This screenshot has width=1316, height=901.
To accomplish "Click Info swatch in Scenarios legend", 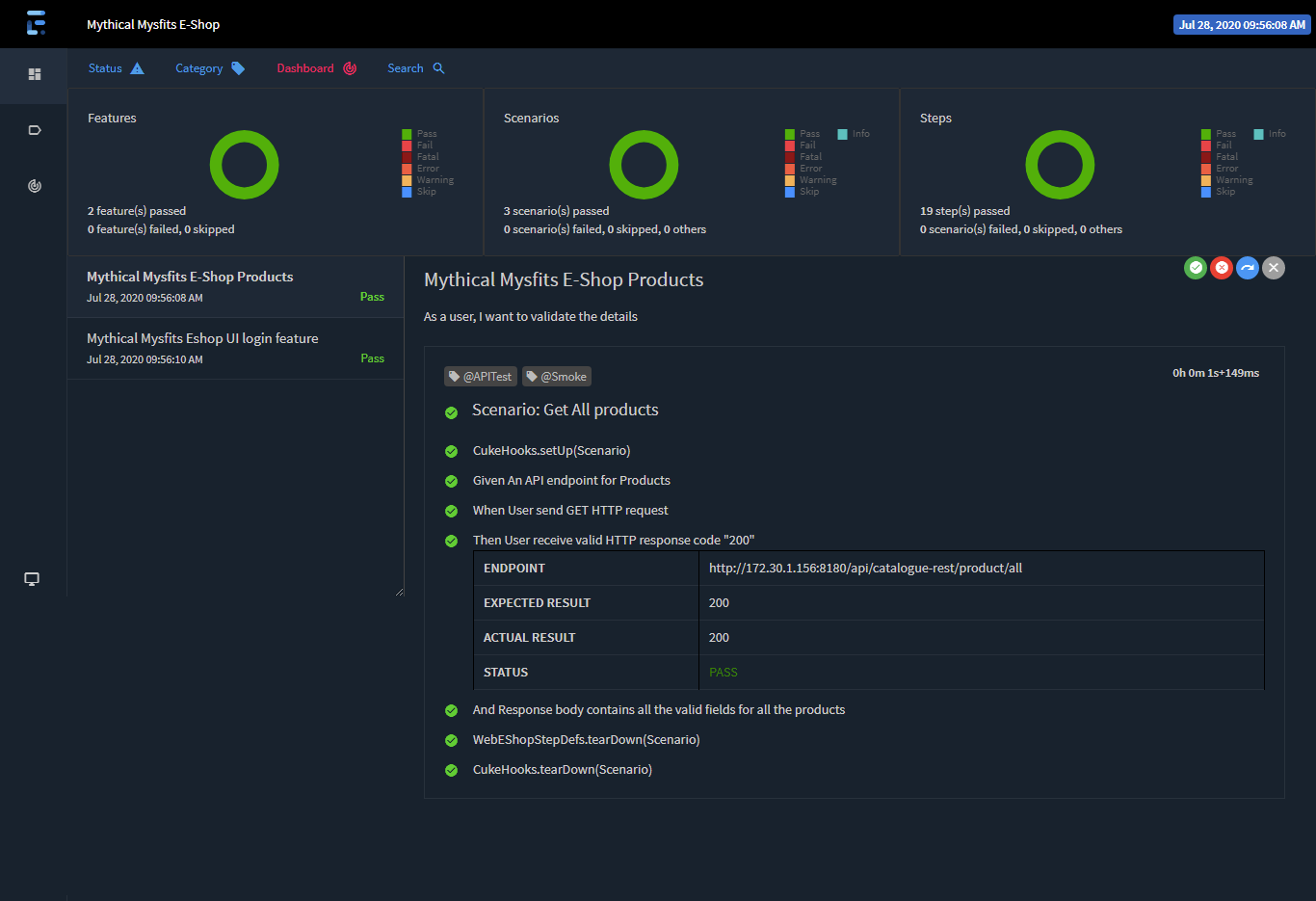I will click(x=842, y=134).
